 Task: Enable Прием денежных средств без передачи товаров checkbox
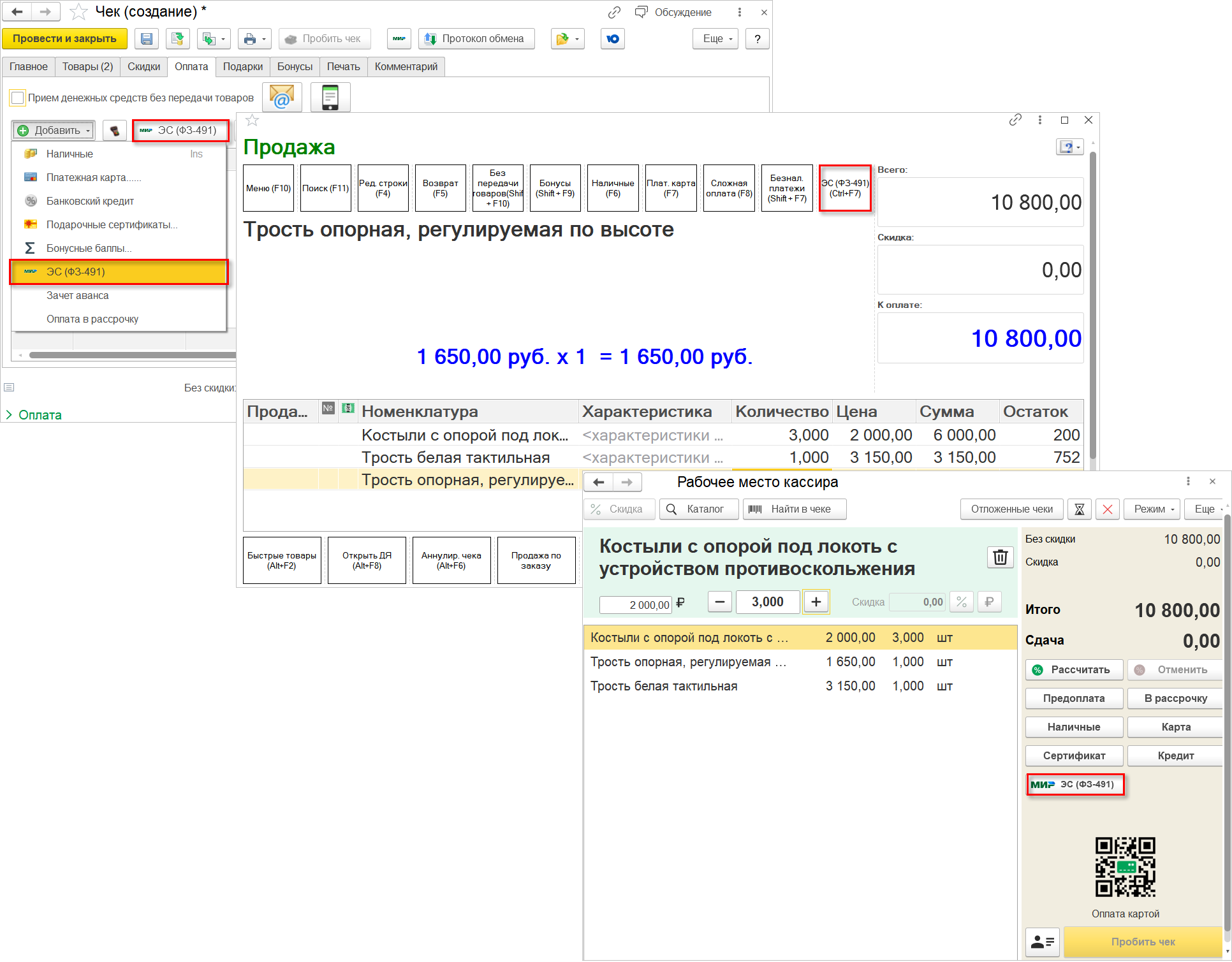pos(18,98)
